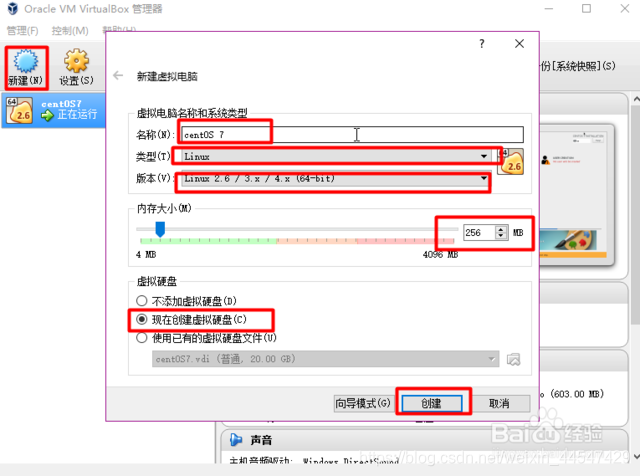The width and height of the screenshot is (640, 476).
Task: Click the VirtualBox manager scrollbar up arrow
Action: [636, 99]
